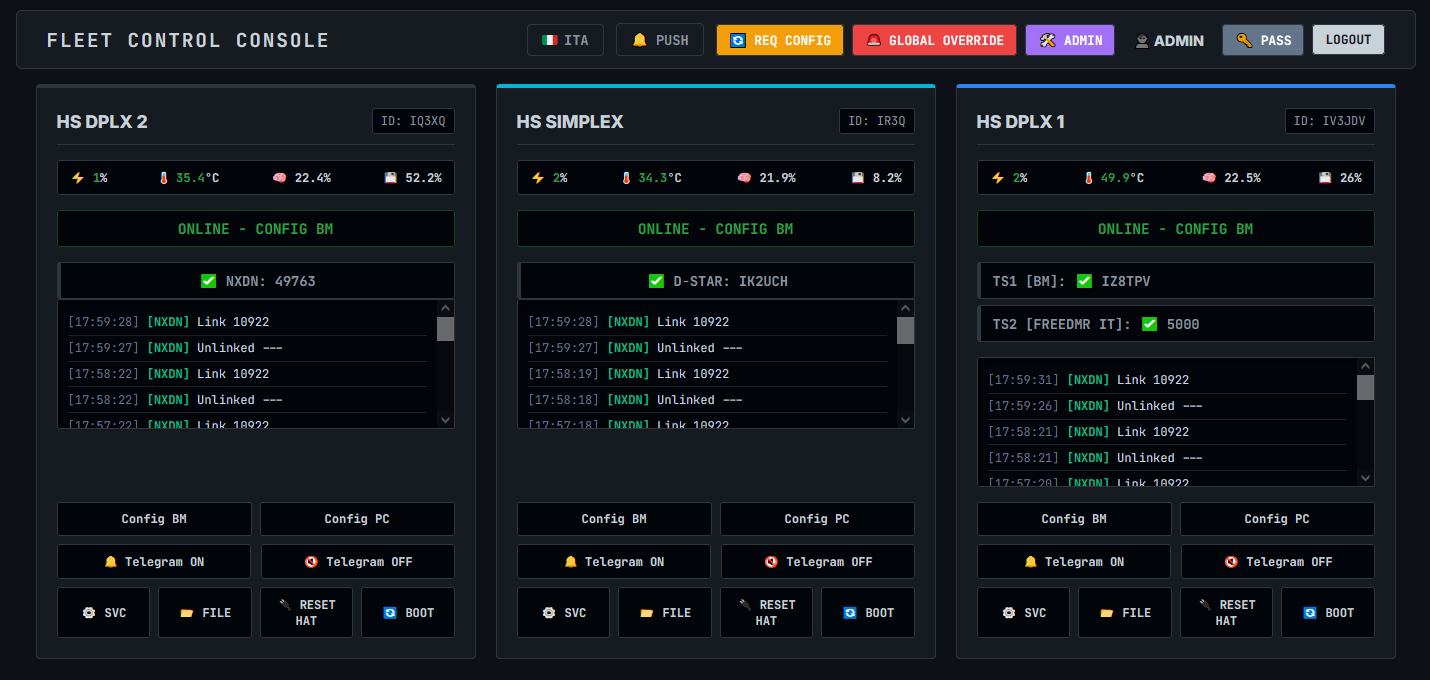Image resolution: width=1430 pixels, height=680 pixels.
Task: Open the ADMIN wrench tools icon
Action: tap(1046, 40)
